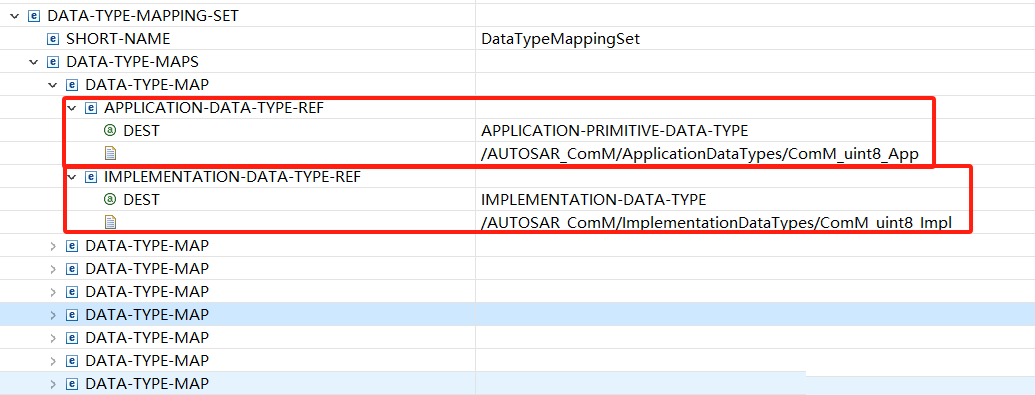This screenshot has height=395, width=1035.
Task: Select the APPLICATION-PRIMITIVE-DATA-TYPE value
Action: point(615,131)
